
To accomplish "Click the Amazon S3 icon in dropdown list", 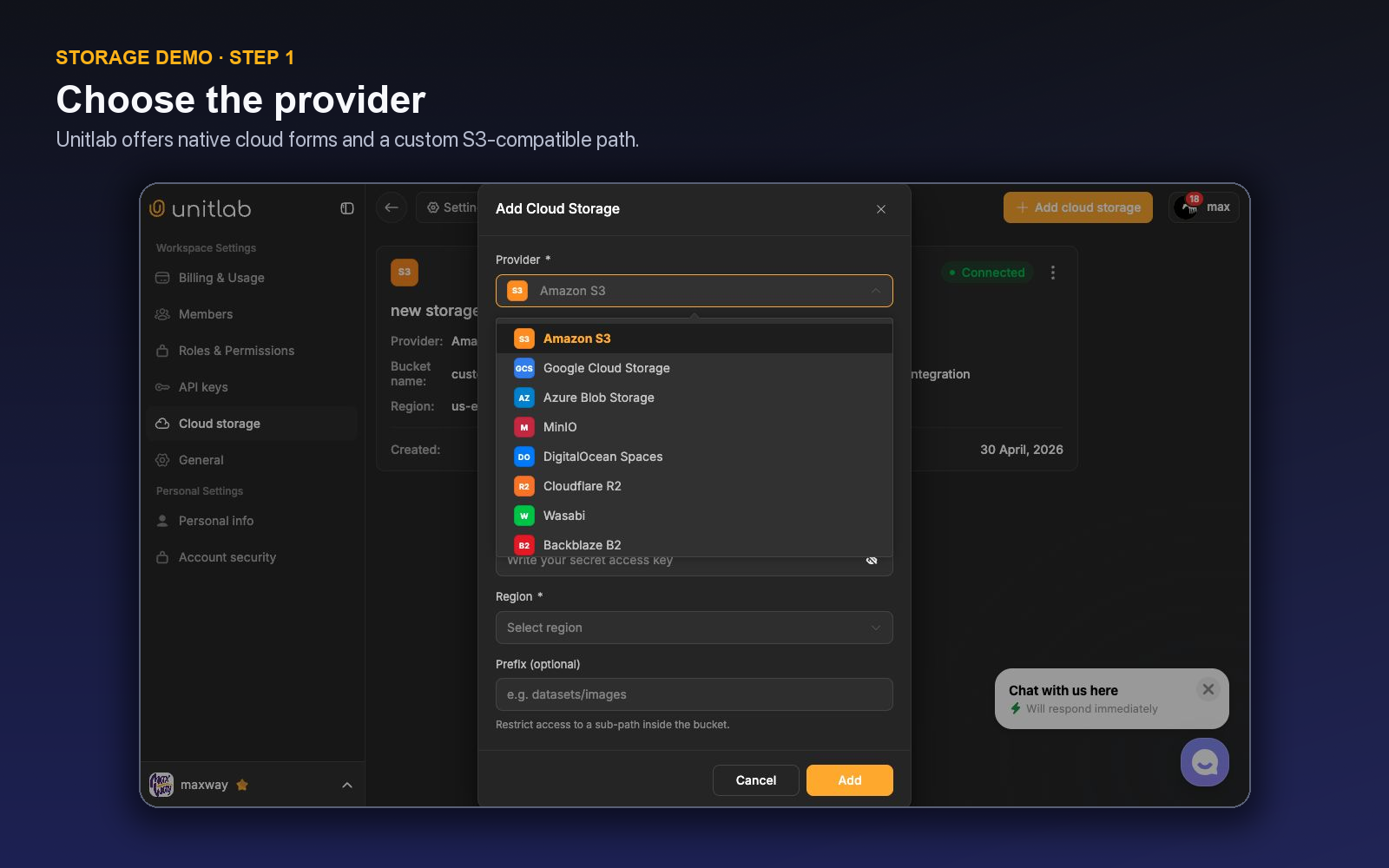I will 523,339.
